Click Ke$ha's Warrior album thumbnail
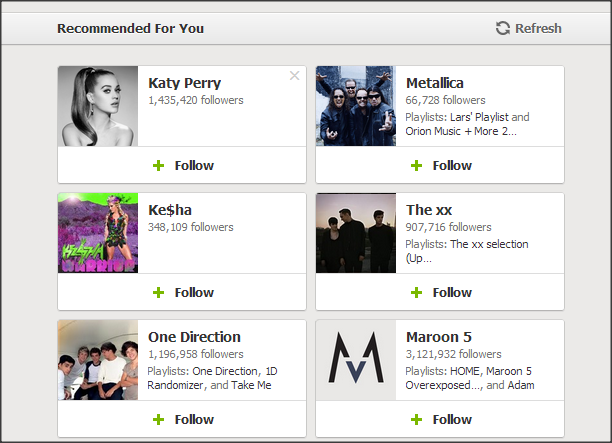 (98, 233)
